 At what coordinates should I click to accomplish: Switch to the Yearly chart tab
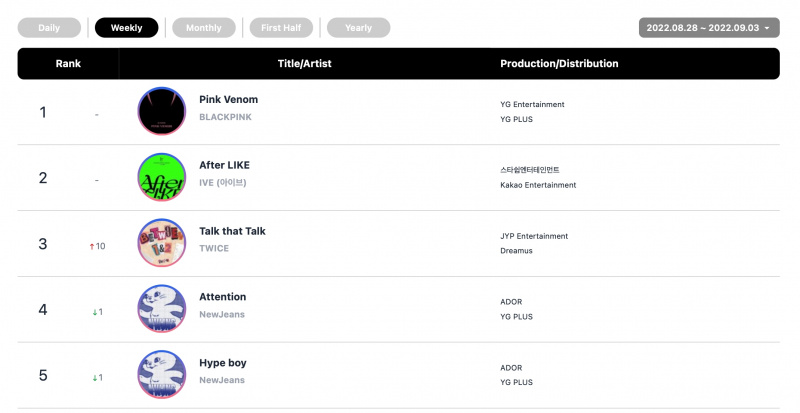(x=358, y=28)
